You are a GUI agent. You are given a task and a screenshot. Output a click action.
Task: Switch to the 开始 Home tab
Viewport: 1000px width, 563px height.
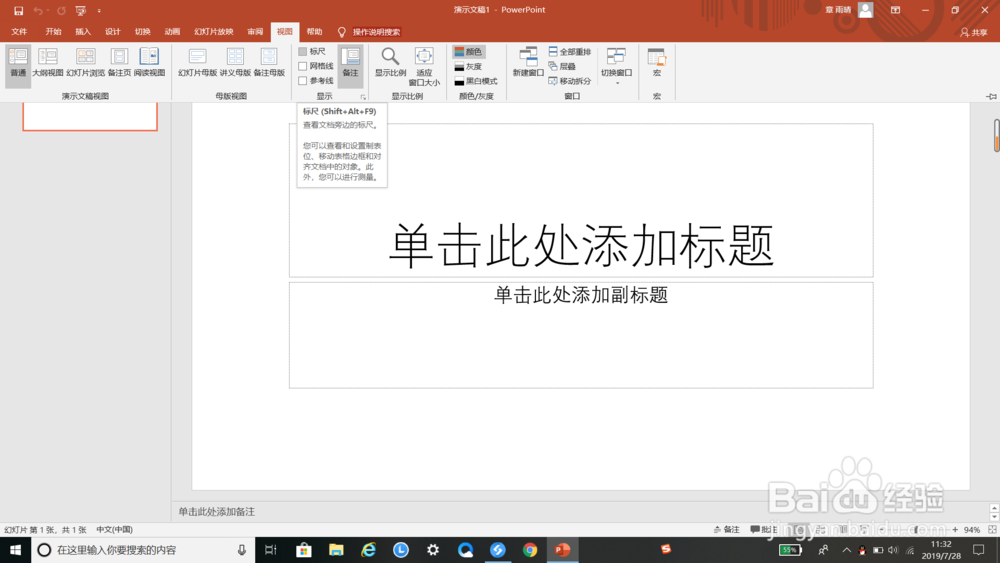(54, 31)
